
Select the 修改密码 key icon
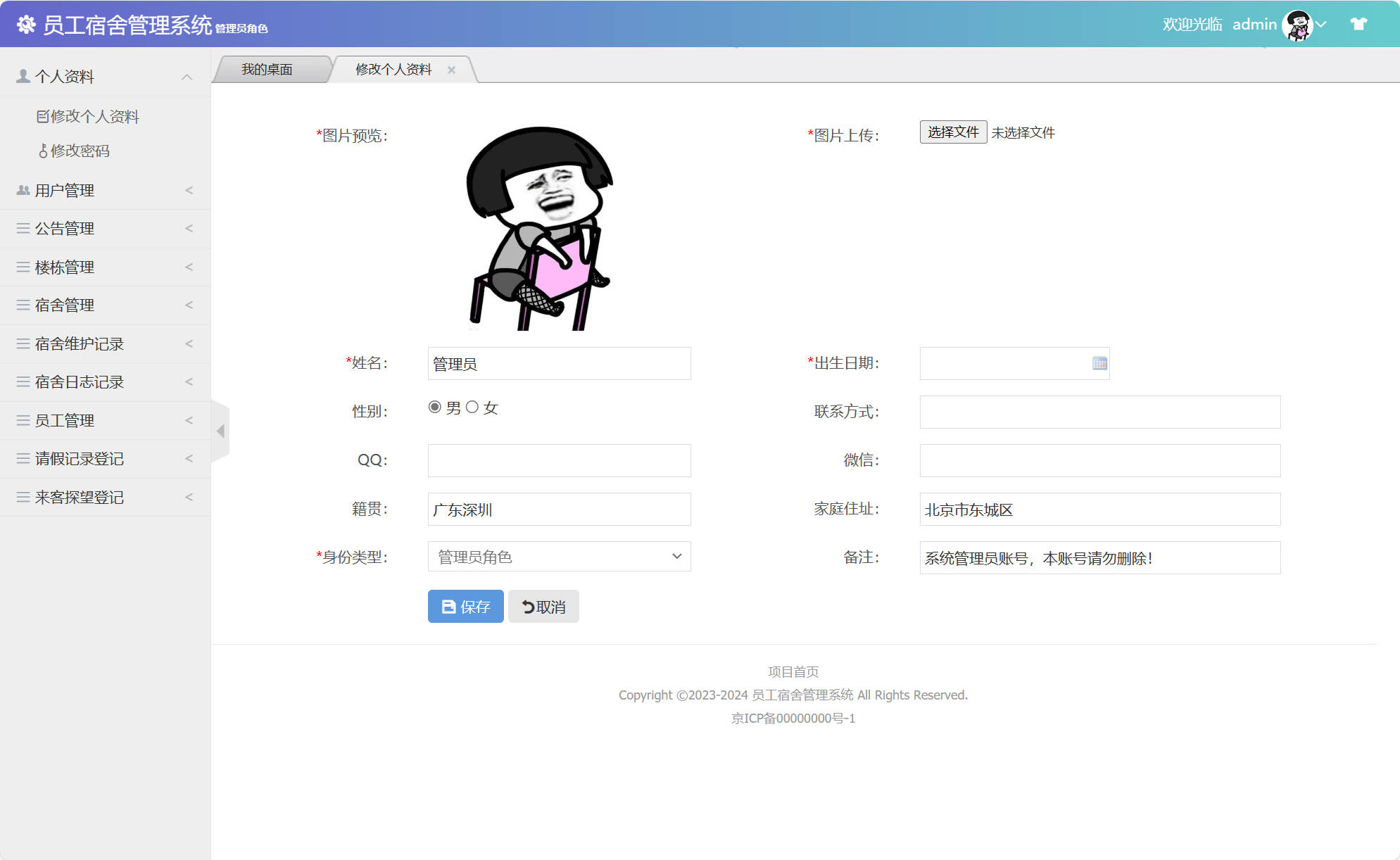pos(44,151)
